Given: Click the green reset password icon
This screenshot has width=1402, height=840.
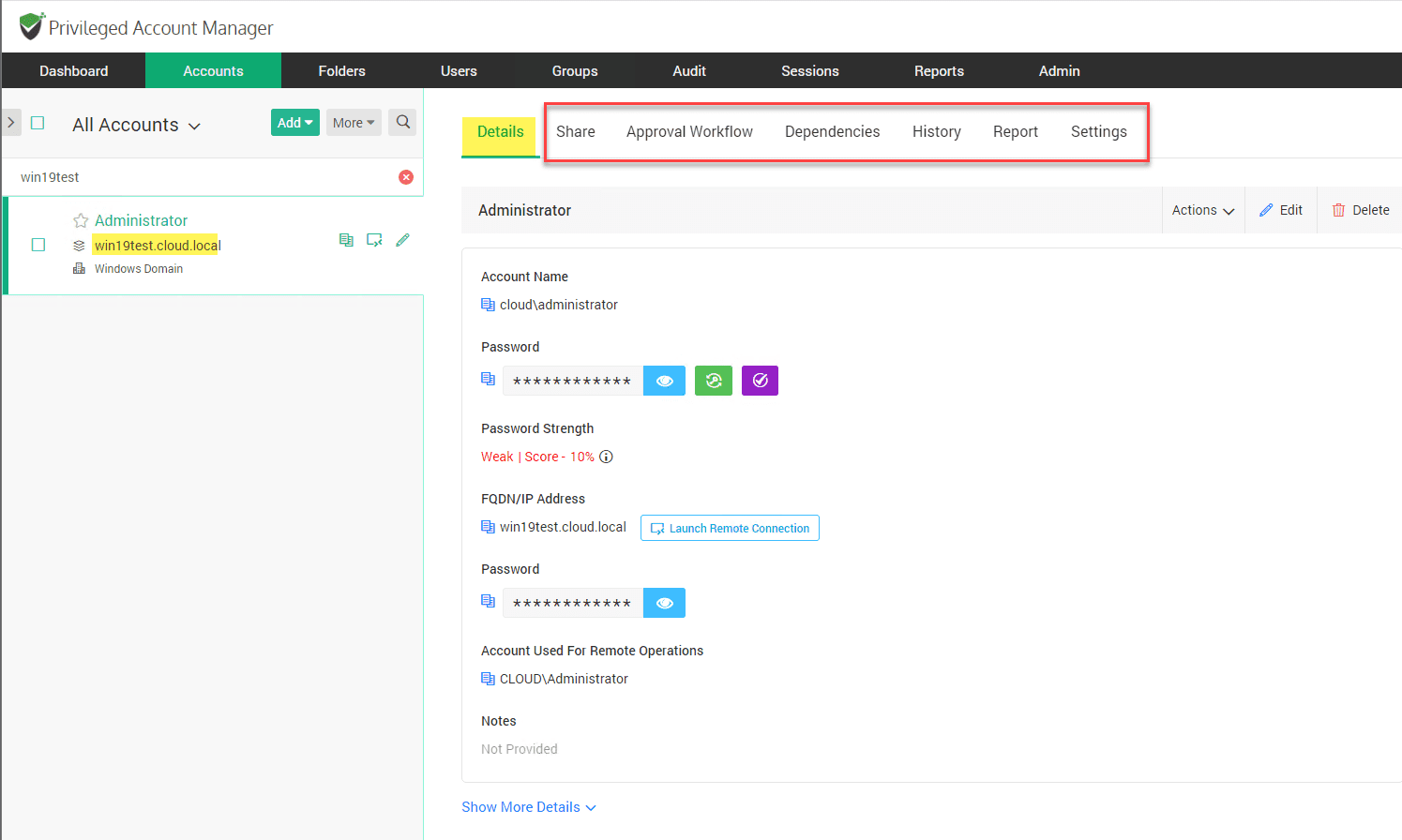Looking at the screenshot, I should (714, 381).
